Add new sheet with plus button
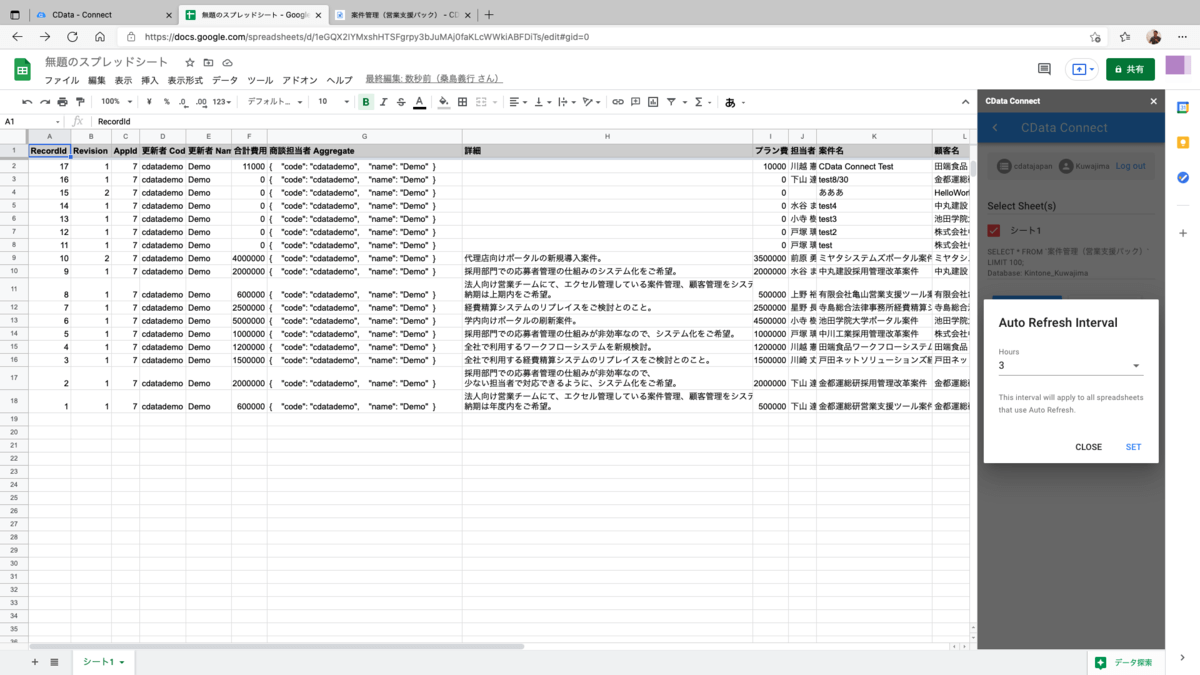Image resolution: width=1200 pixels, height=675 pixels. tap(35, 662)
